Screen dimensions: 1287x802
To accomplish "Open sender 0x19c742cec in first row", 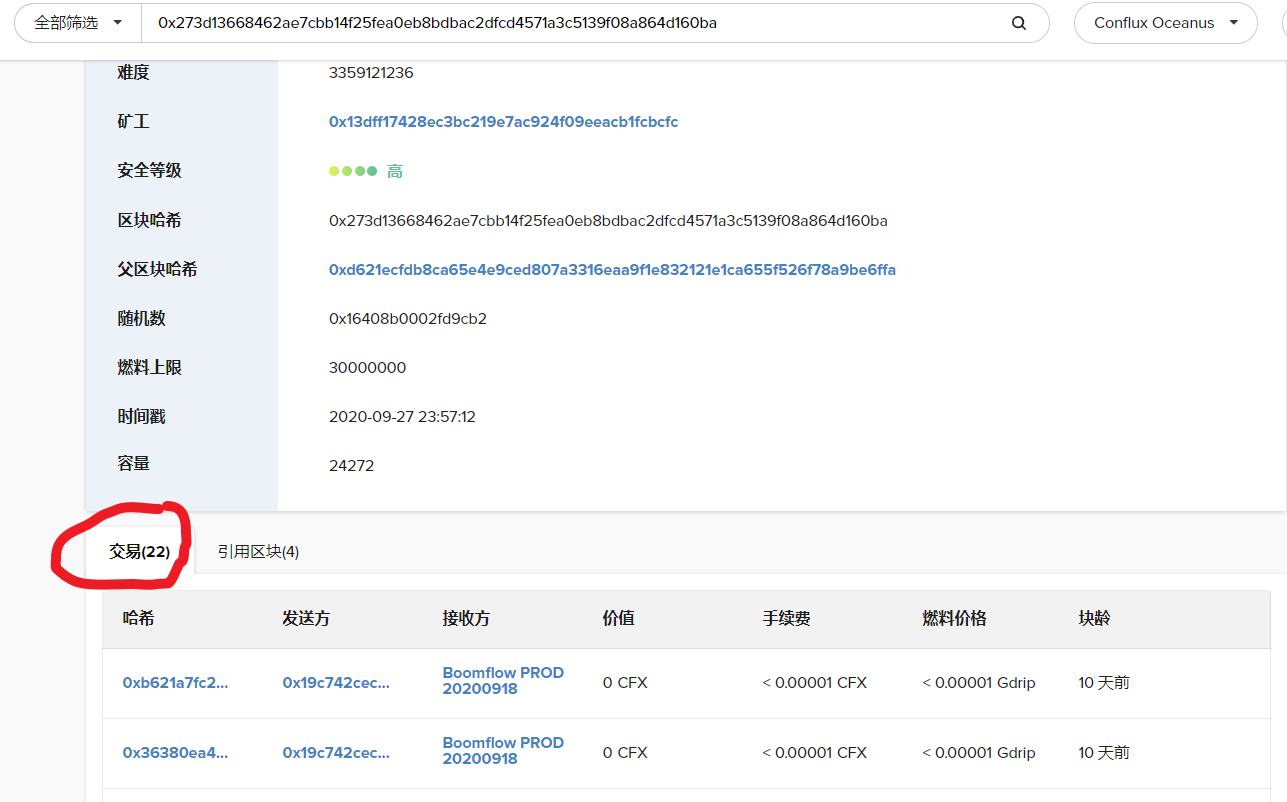I will (336, 683).
